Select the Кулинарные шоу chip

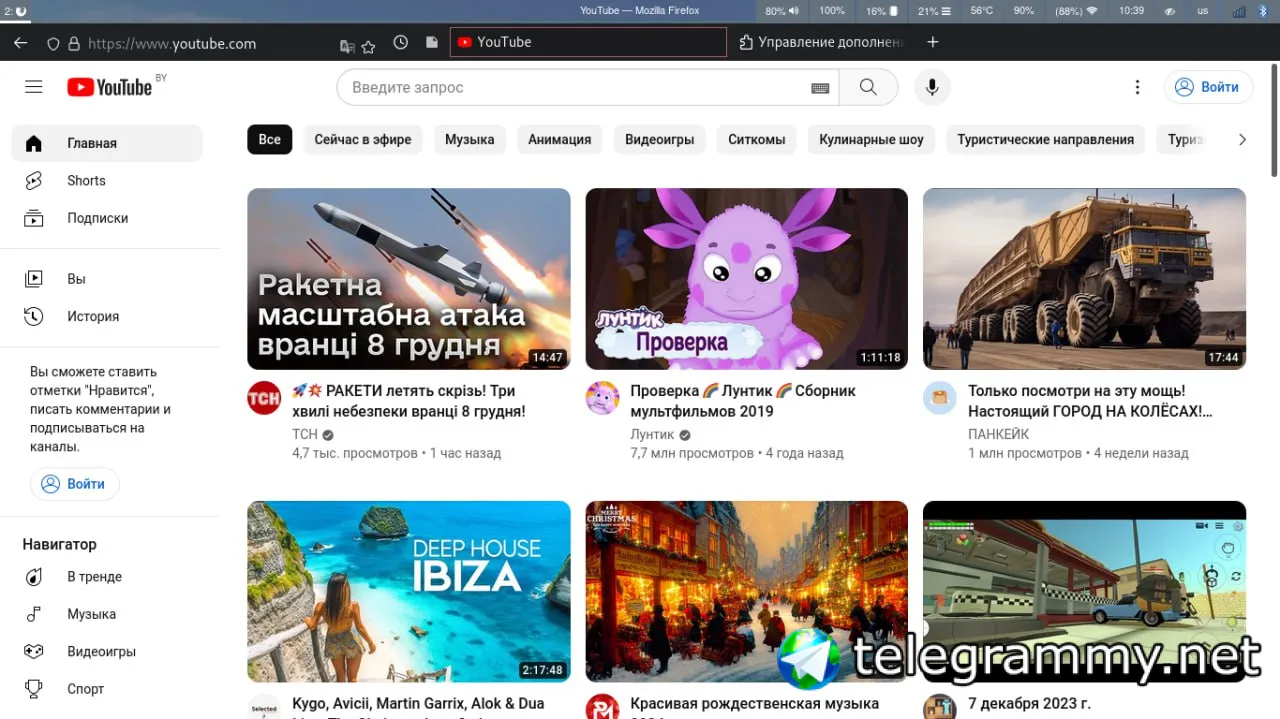click(x=872, y=139)
